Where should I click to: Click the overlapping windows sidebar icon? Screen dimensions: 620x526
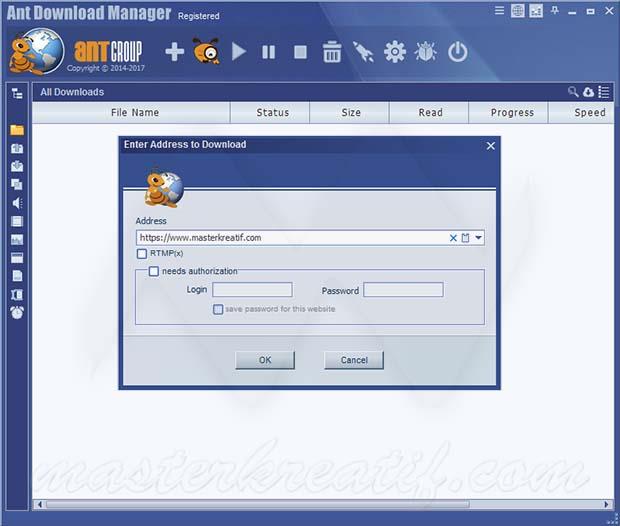click(17, 184)
